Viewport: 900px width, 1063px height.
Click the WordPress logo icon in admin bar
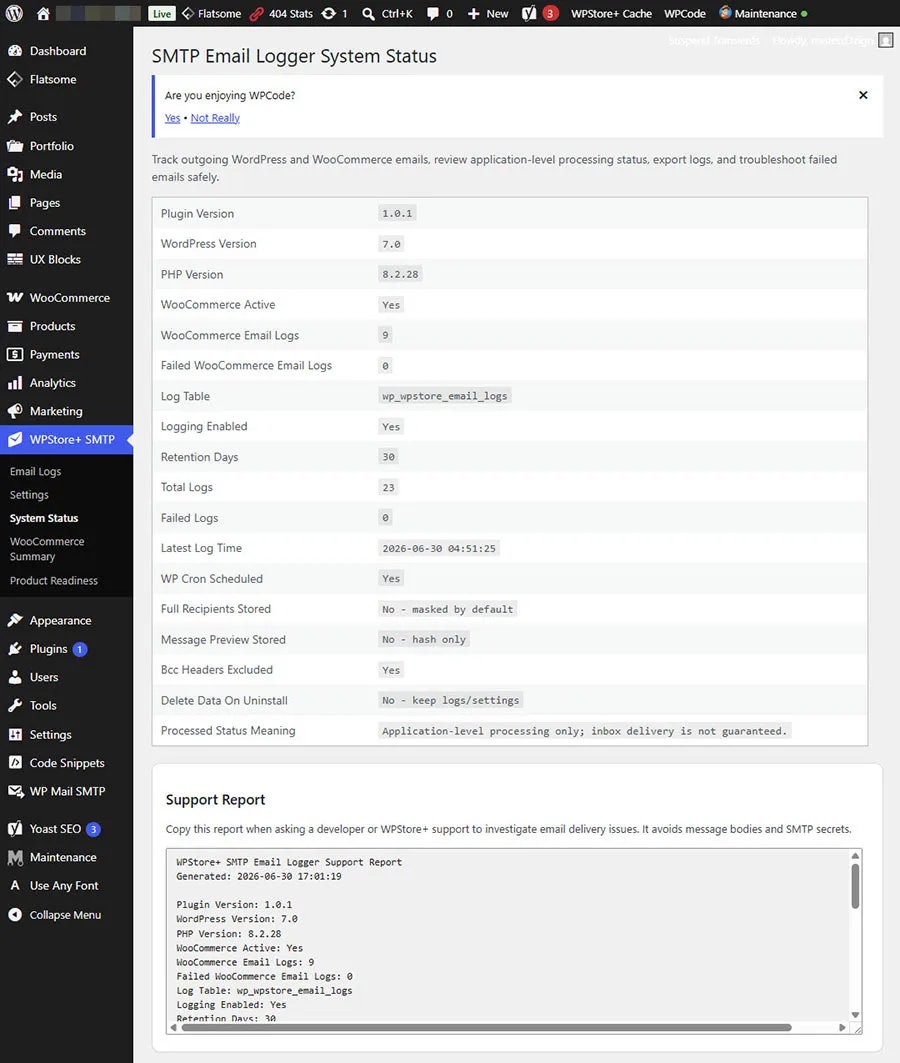[x=14, y=14]
